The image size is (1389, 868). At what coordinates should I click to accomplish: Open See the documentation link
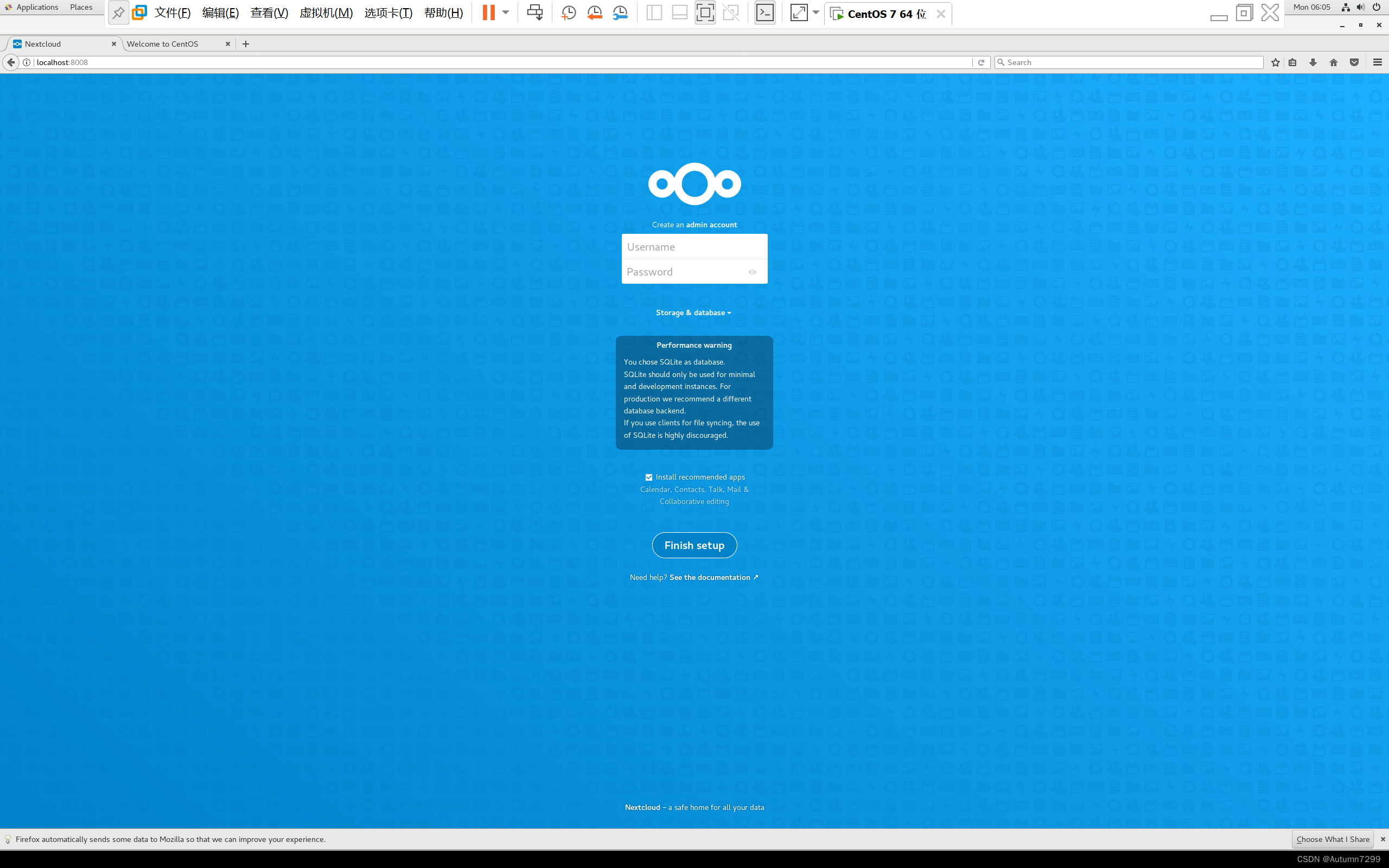click(x=713, y=578)
